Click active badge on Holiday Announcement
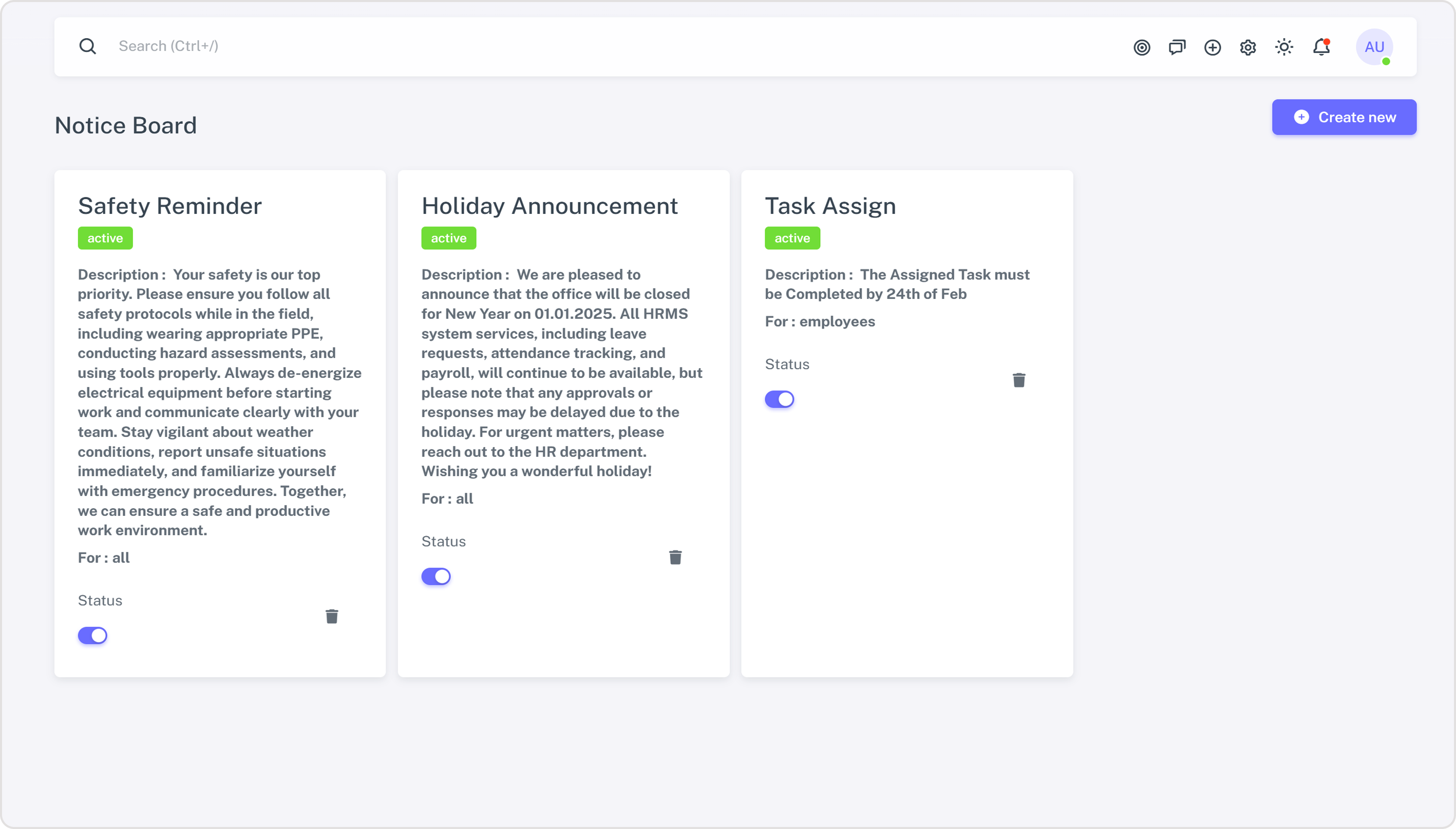Viewport: 1456px width, 829px height. [449, 238]
